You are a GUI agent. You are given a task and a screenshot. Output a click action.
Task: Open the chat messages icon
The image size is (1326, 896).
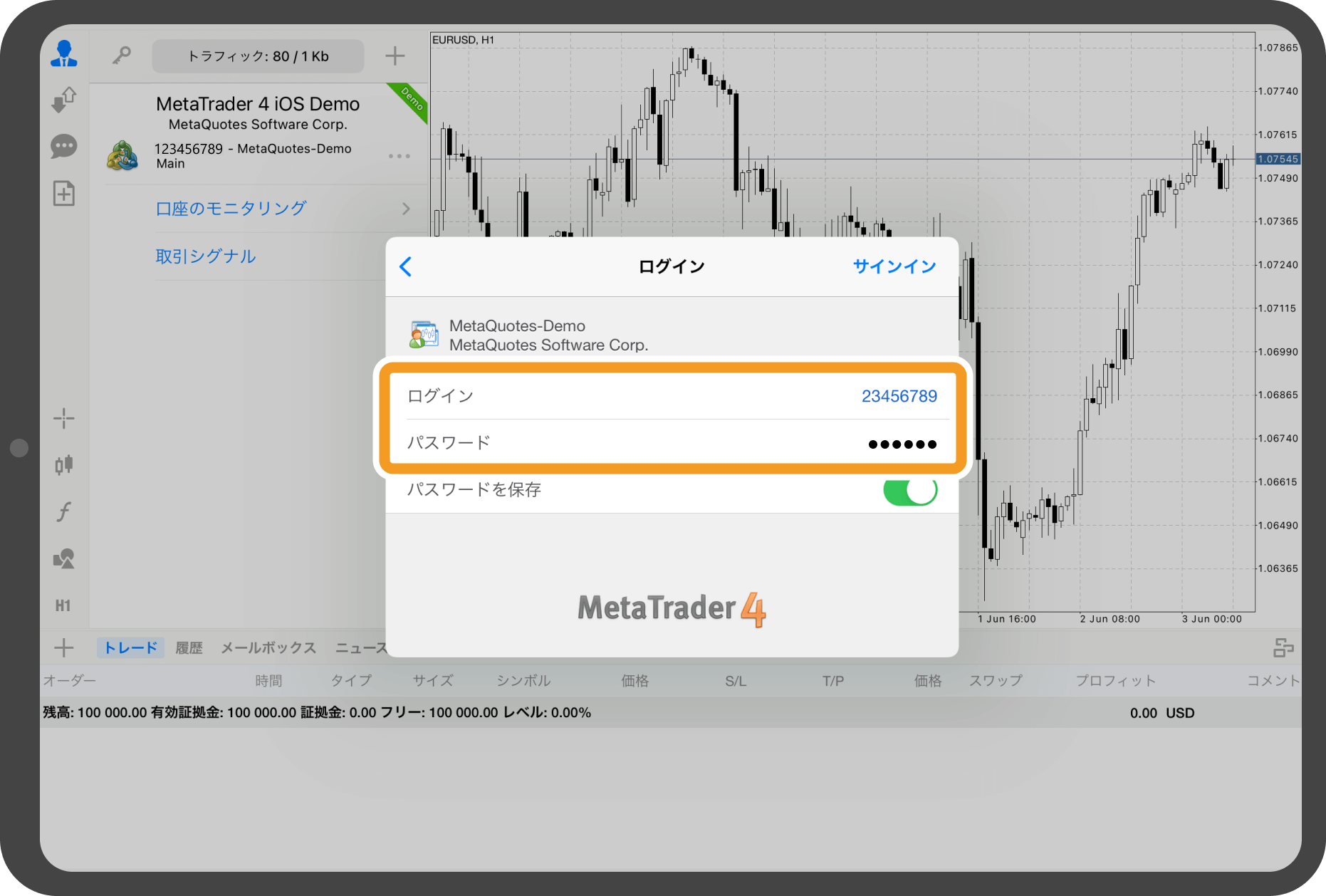(x=64, y=147)
